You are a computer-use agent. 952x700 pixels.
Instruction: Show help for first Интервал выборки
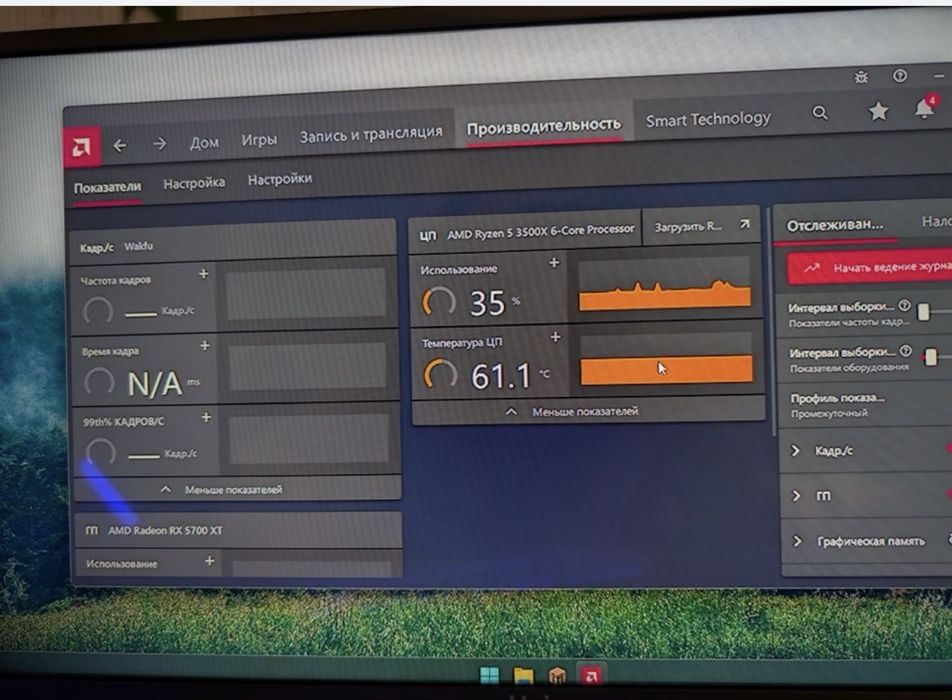[x=904, y=305]
